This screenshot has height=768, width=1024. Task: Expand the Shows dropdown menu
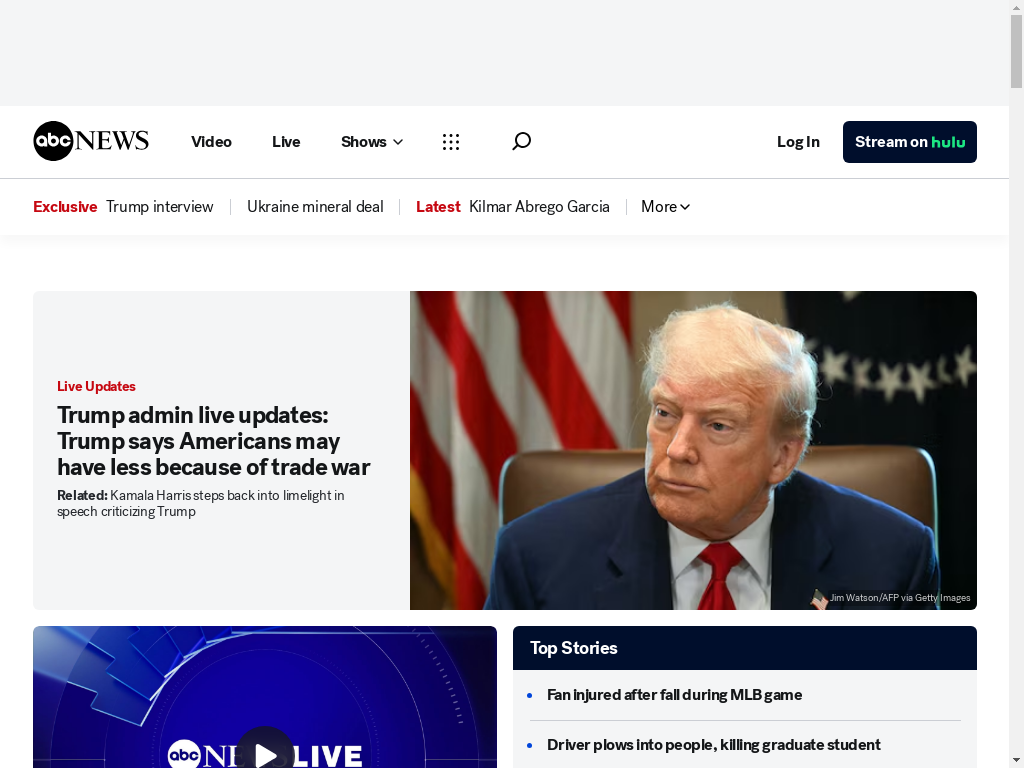click(x=372, y=142)
